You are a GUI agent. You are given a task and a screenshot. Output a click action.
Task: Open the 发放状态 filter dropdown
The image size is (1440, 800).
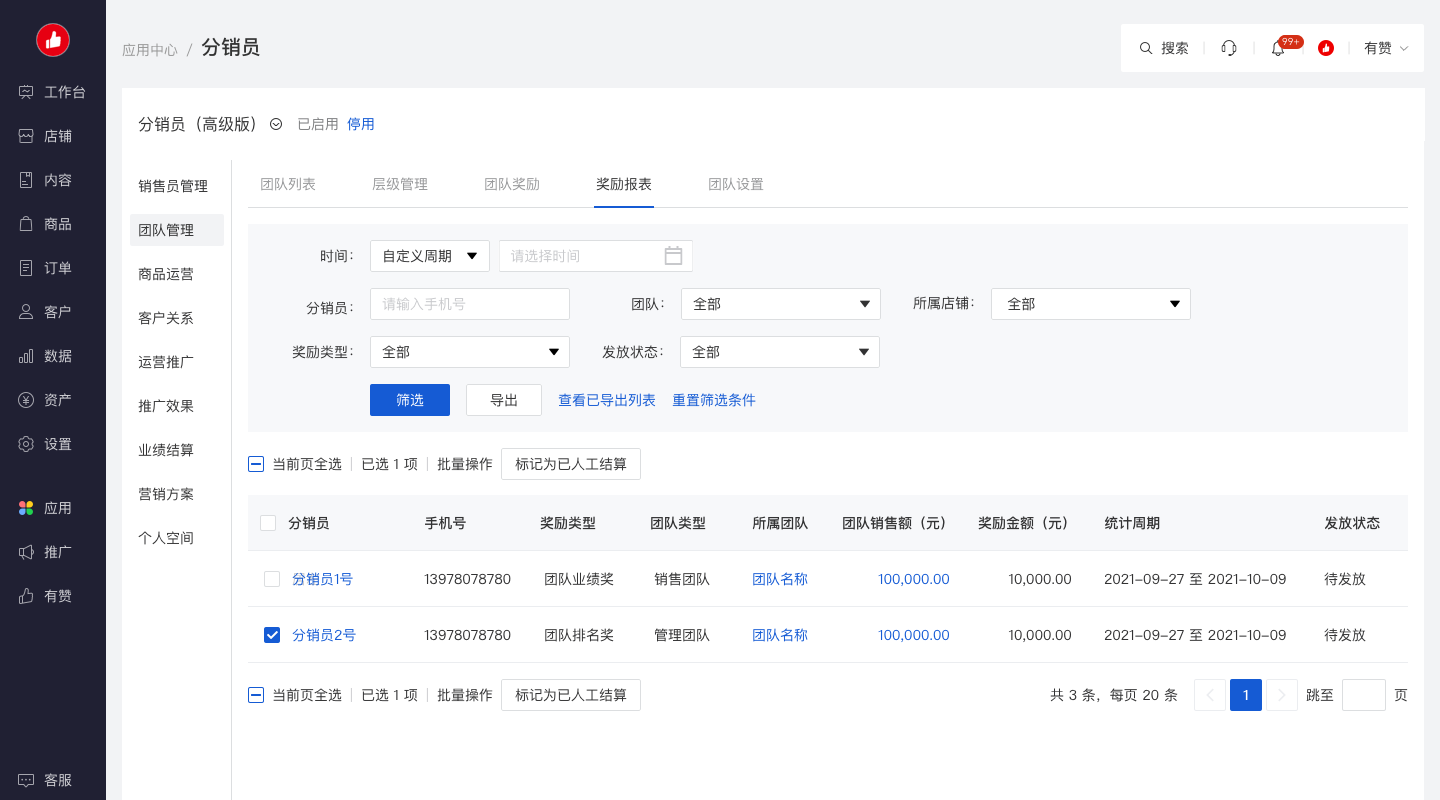[x=780, y=352]
